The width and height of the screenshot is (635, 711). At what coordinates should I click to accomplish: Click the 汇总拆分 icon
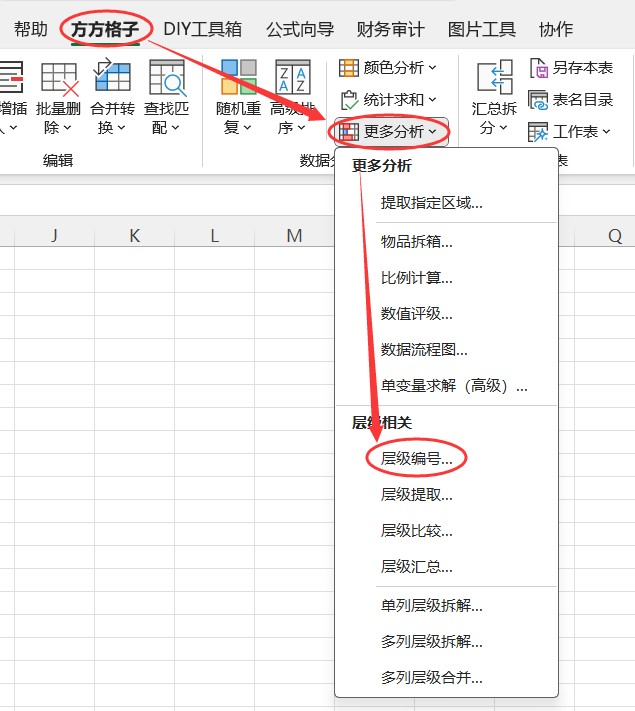[494, 78]
